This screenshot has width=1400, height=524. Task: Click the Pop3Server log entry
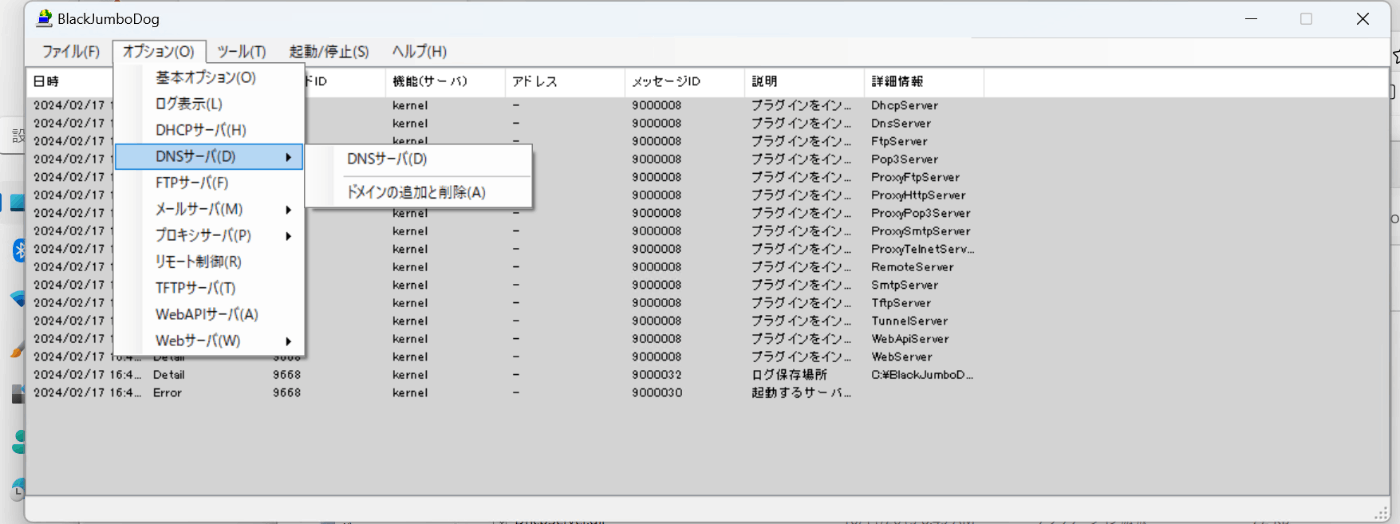[x=904, y=159]
